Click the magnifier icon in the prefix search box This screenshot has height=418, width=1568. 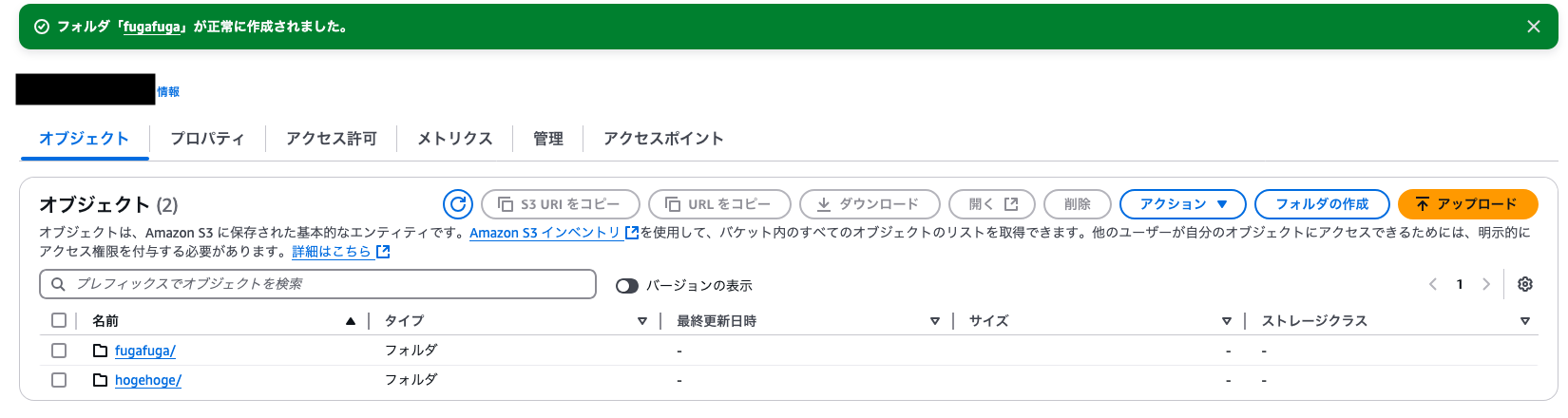(x=58, y=284)
